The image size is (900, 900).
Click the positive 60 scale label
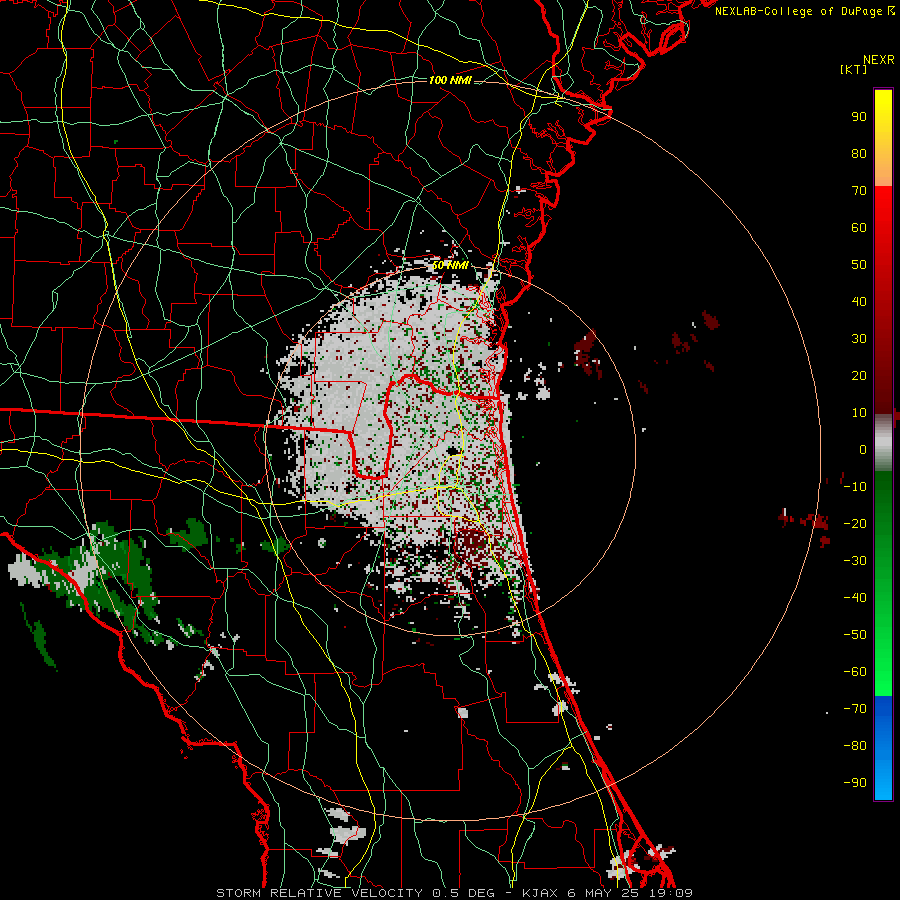(x=859, y=227)
